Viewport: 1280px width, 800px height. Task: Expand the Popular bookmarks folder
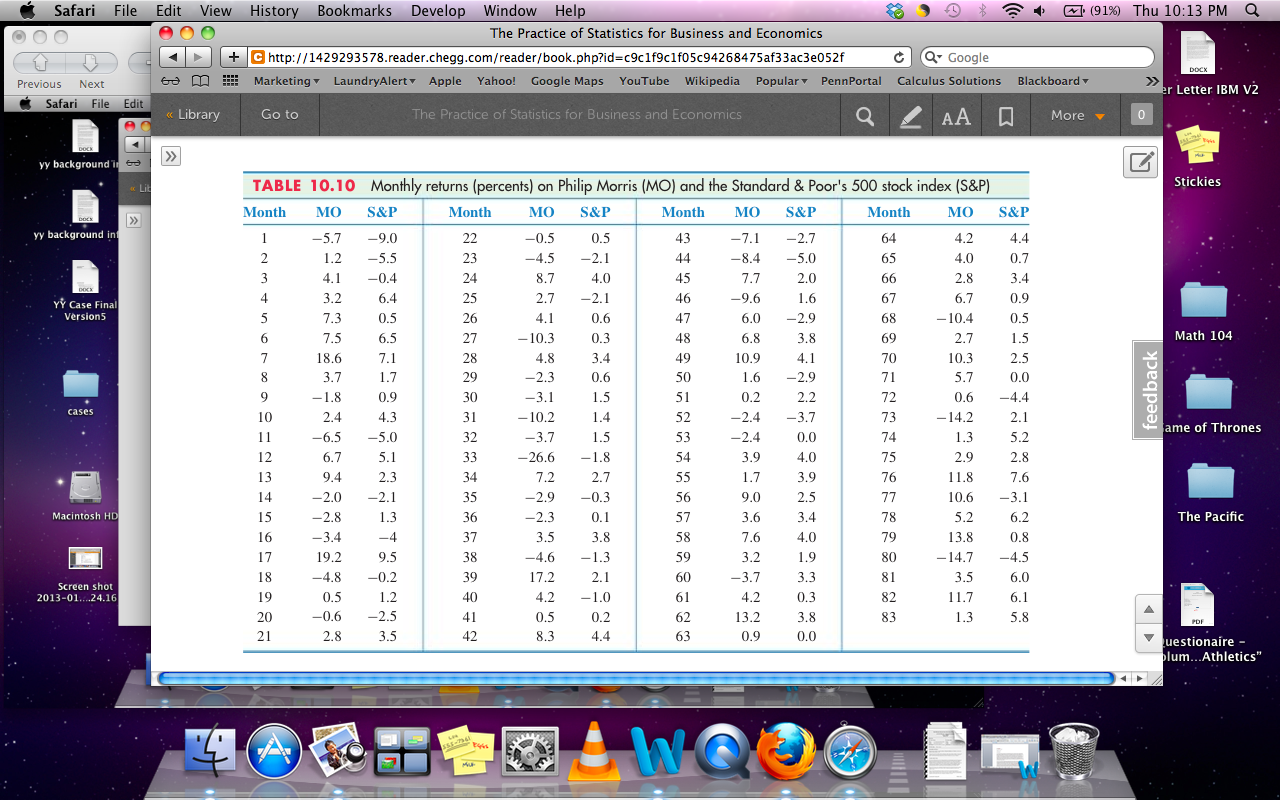click(782, 81)
